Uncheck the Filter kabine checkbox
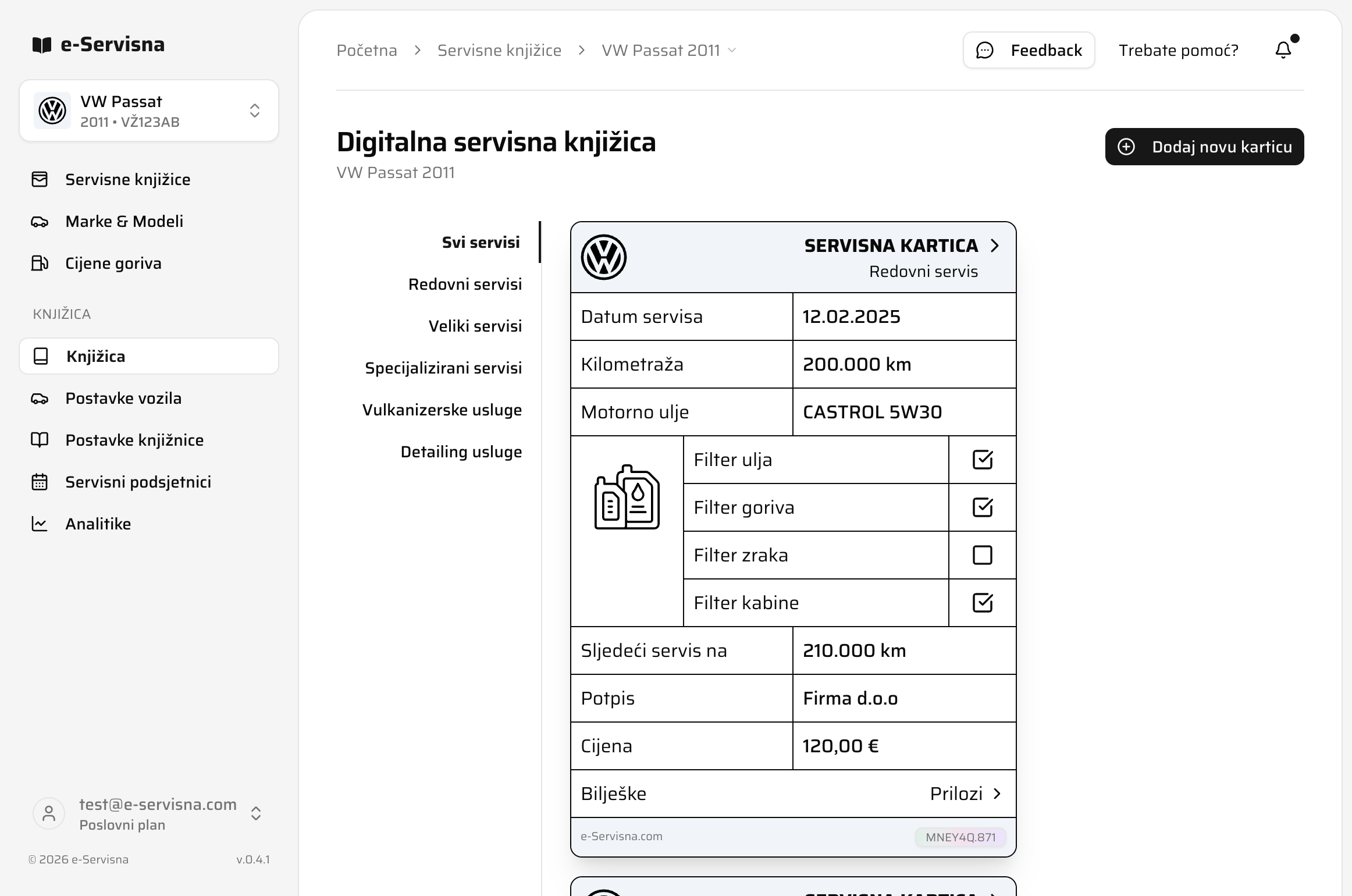The height and width of the screenshot is (896, 1352). pyautogui.click(x=981, y=603)
